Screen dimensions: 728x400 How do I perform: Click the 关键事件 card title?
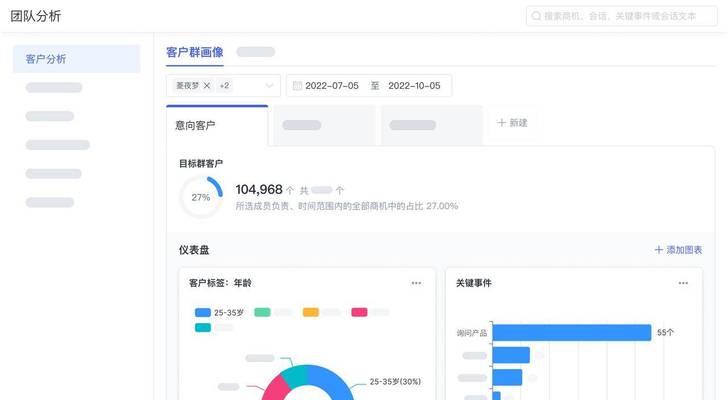474,283
